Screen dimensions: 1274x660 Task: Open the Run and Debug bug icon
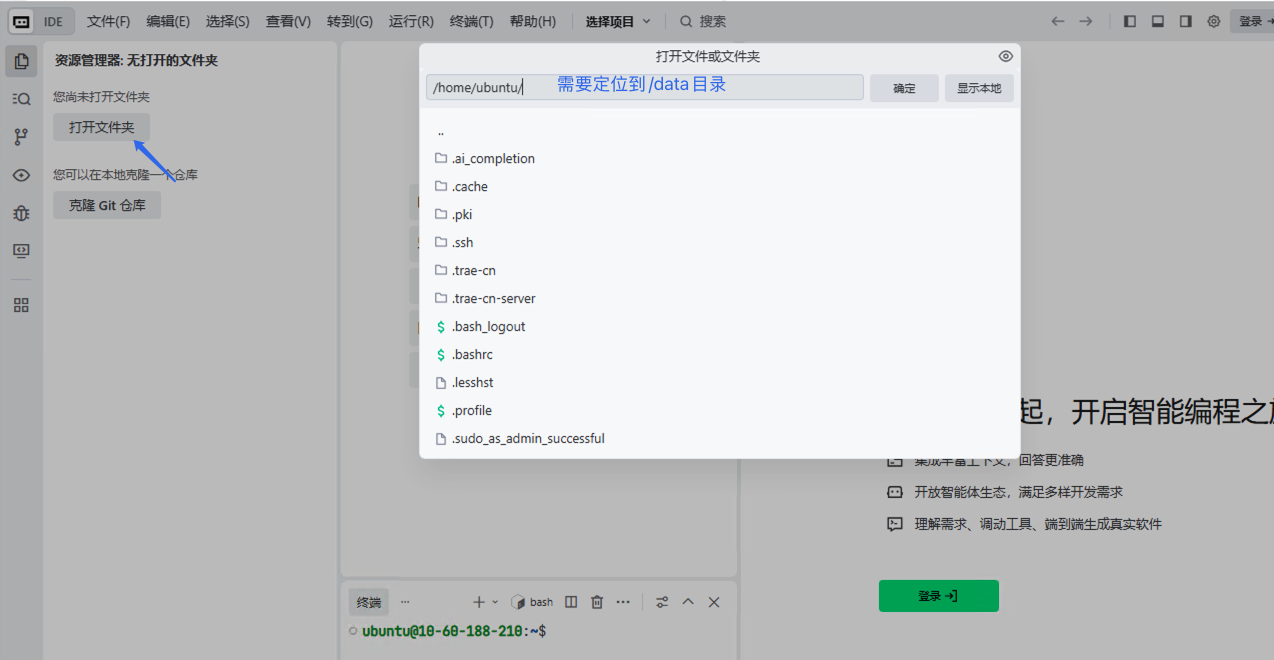[x=21, y=213]
